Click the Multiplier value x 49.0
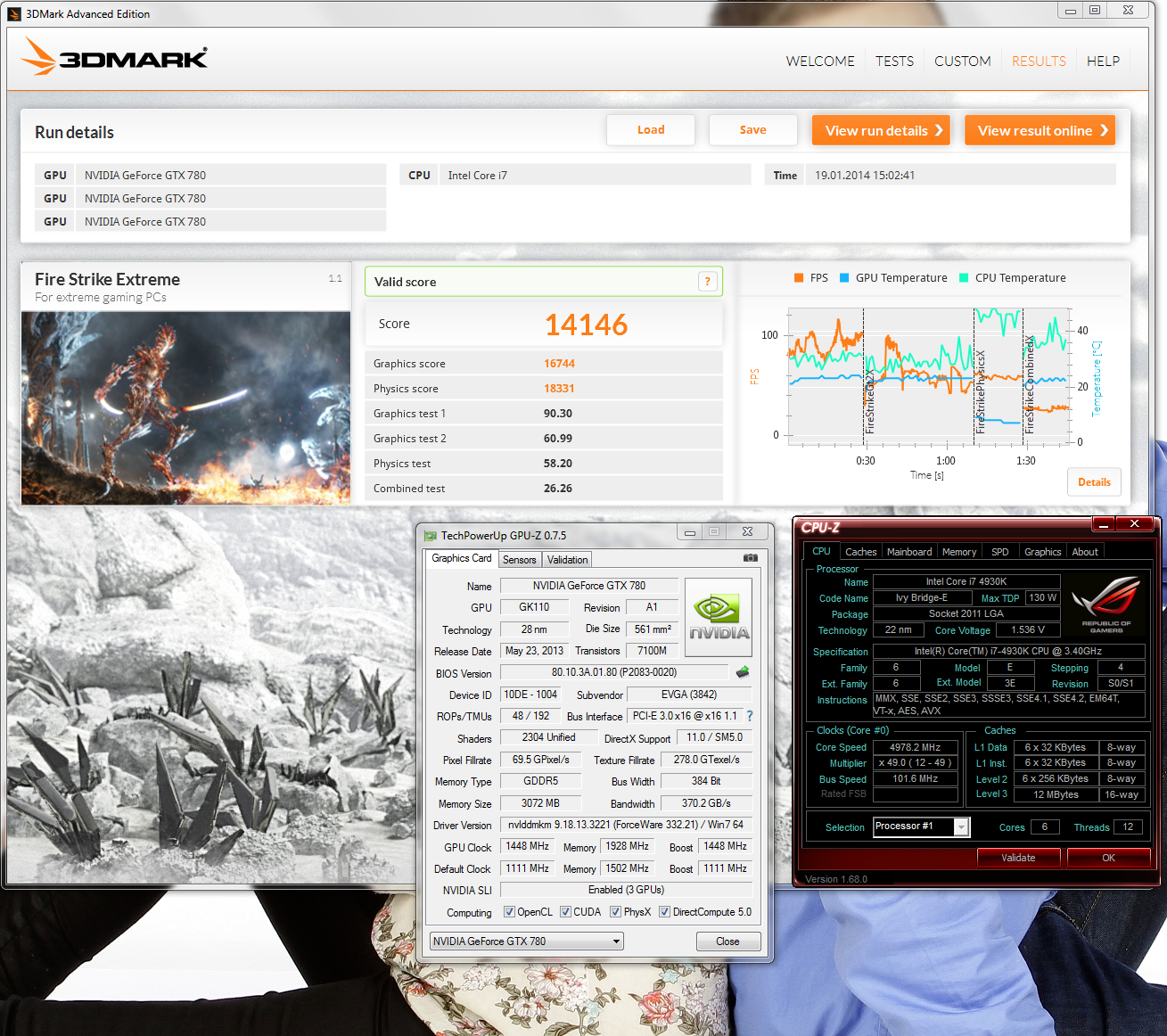 (x=916, y=763)
